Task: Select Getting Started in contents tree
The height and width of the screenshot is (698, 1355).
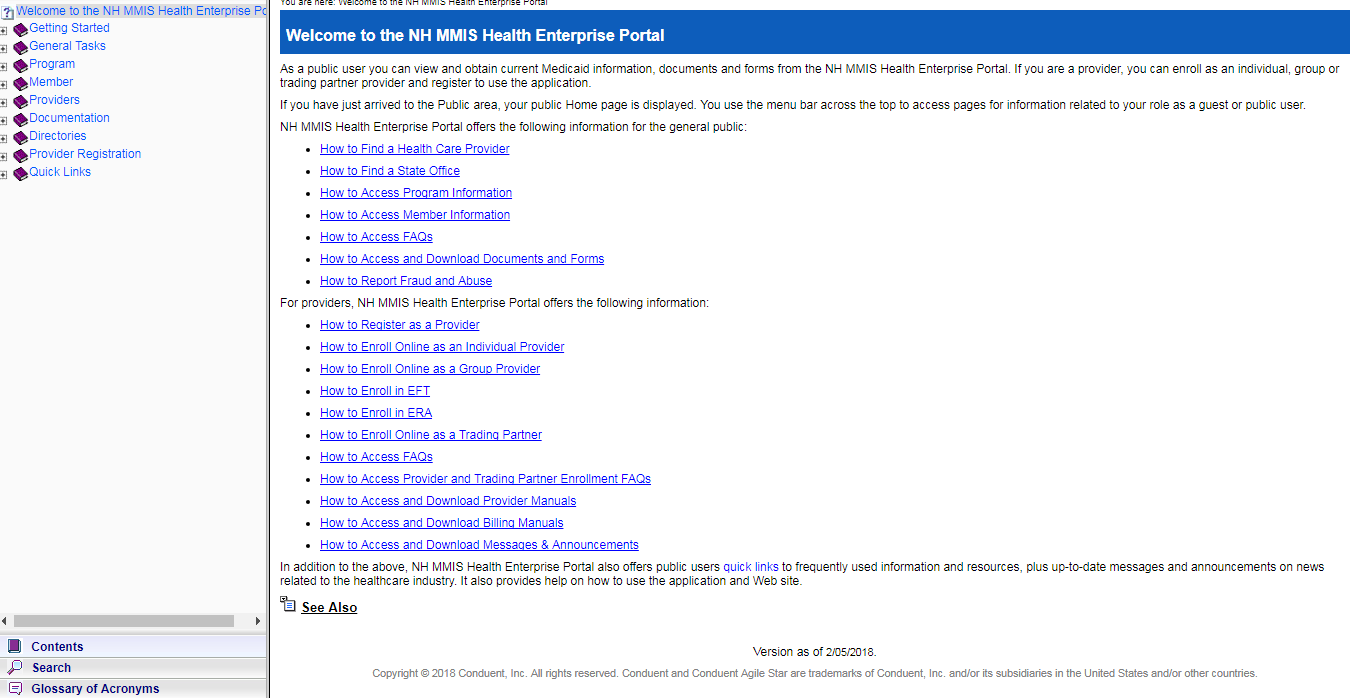Action: (69, 28)
